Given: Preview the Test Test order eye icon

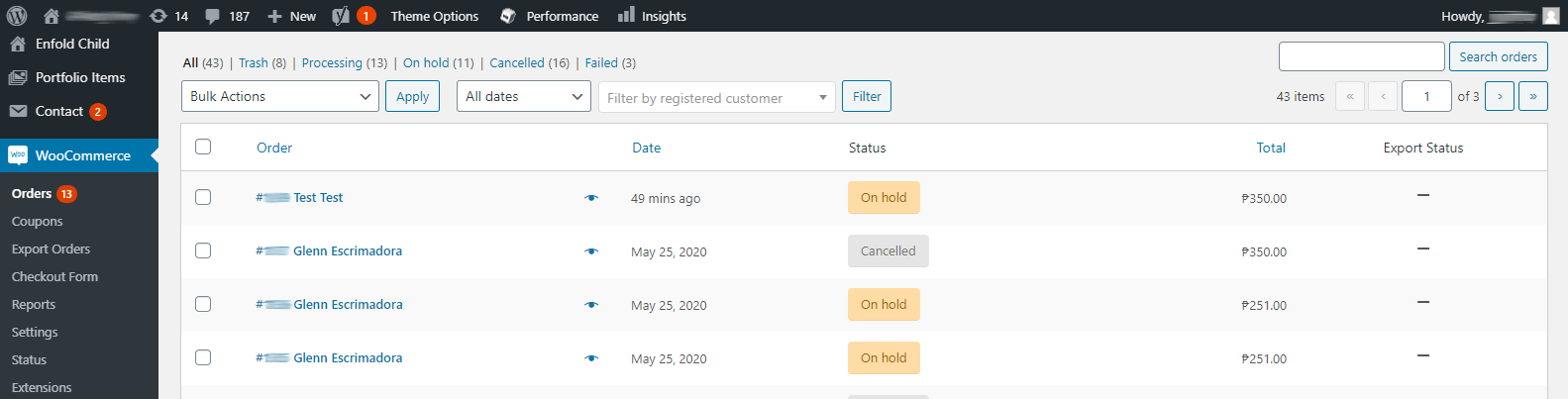Looking at the screenshot, I should (591, 198).
